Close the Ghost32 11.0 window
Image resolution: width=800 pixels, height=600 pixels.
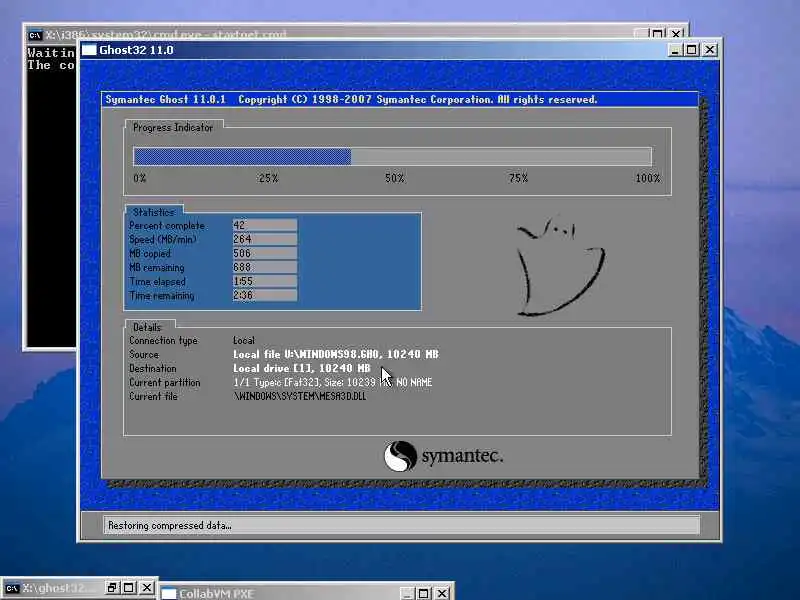[710, 50]
